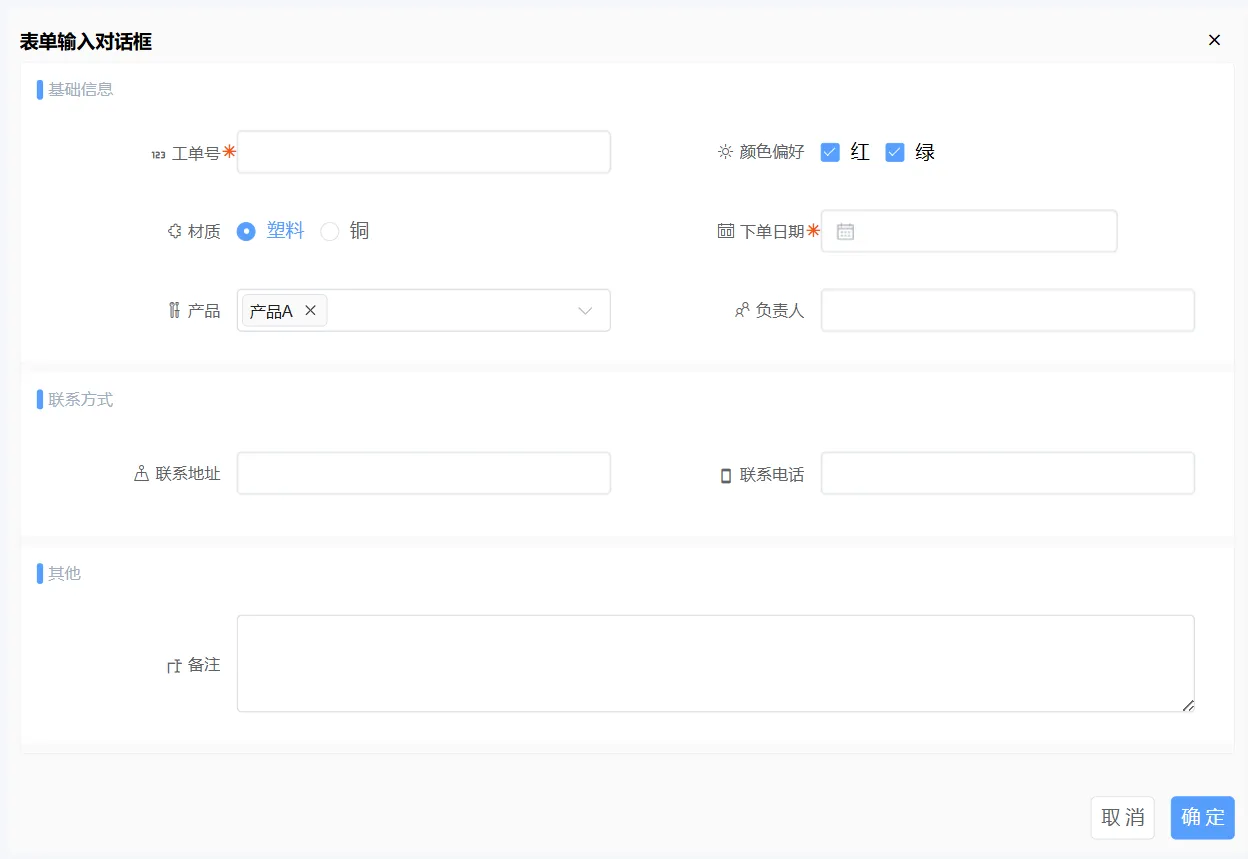Focus the 负责人 input field
This screenshot has height=859, width=1248.
[x=1008, y=310]
